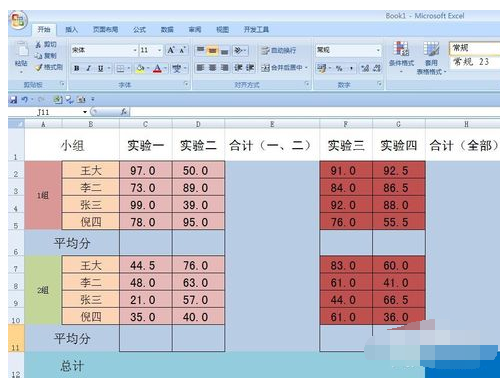Screen dimensions: 500x388
Task: Switch to the Home (开始) tab
Action: tap(44, 30)
